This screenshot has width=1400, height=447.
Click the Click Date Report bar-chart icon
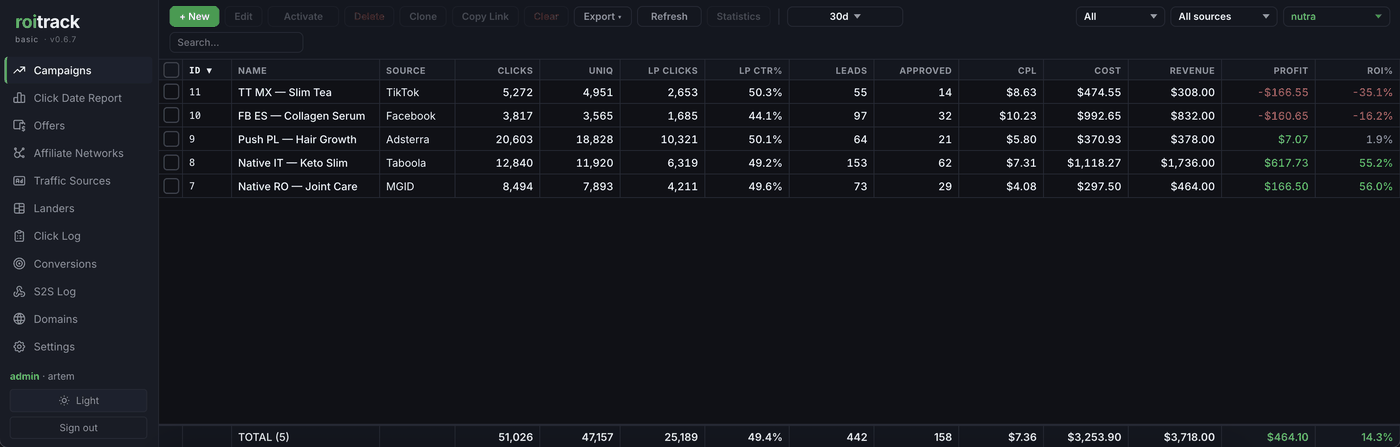(19, 98)
